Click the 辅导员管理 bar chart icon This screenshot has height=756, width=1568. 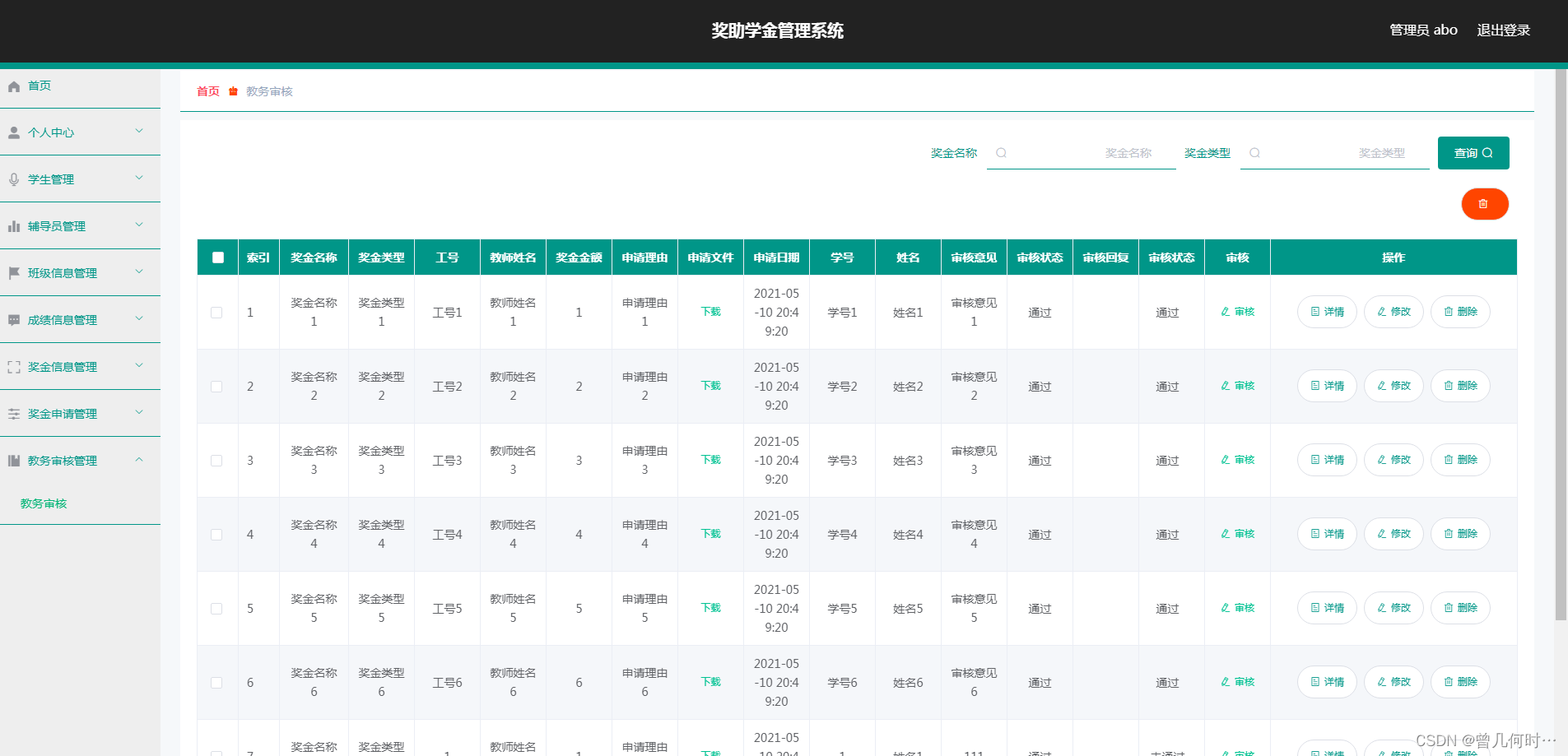(14, 226)
